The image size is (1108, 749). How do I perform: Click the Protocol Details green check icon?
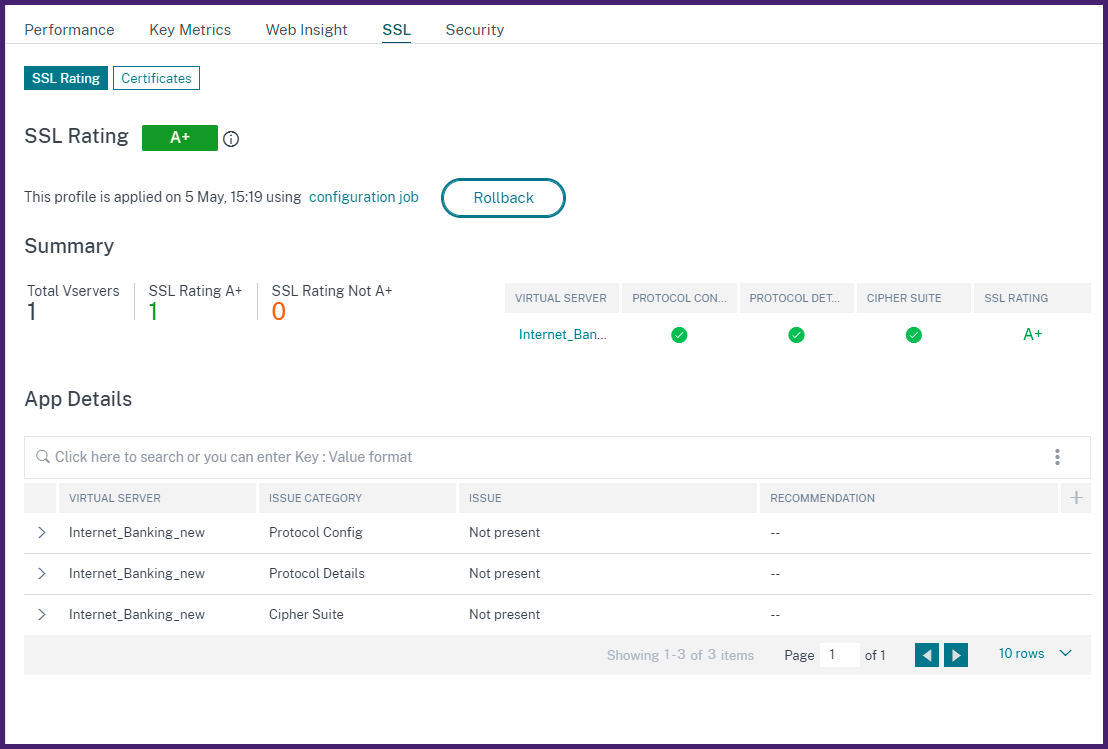796,335
